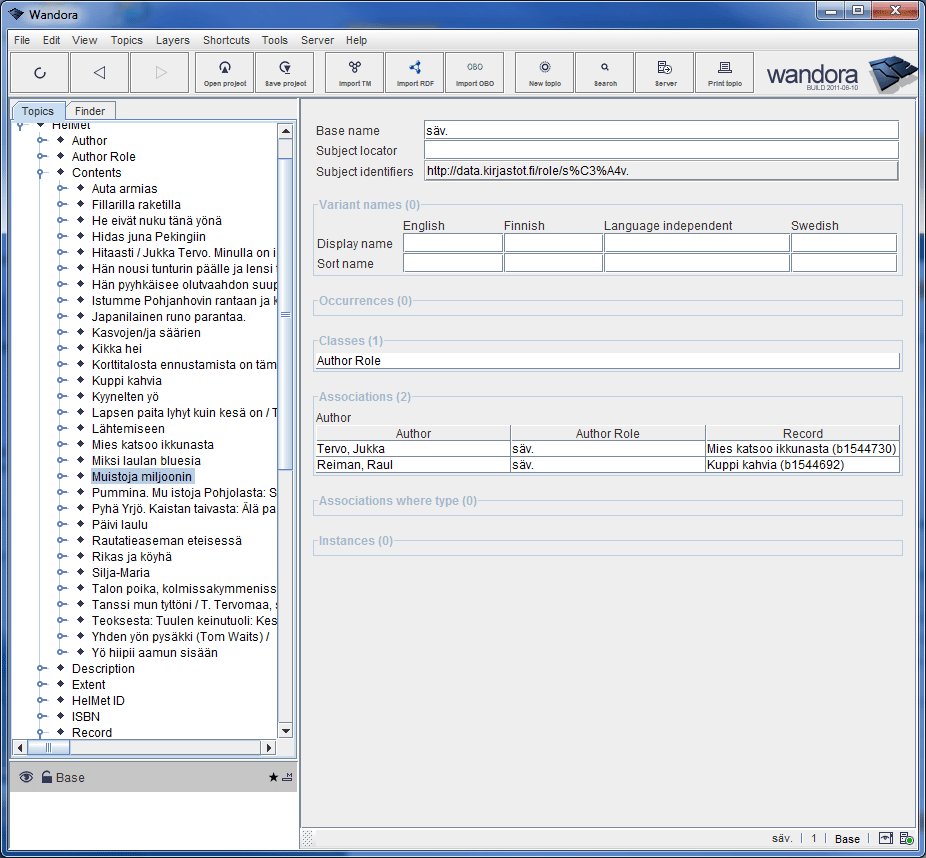Click the Open project toolbar icon

click(226, 72)
